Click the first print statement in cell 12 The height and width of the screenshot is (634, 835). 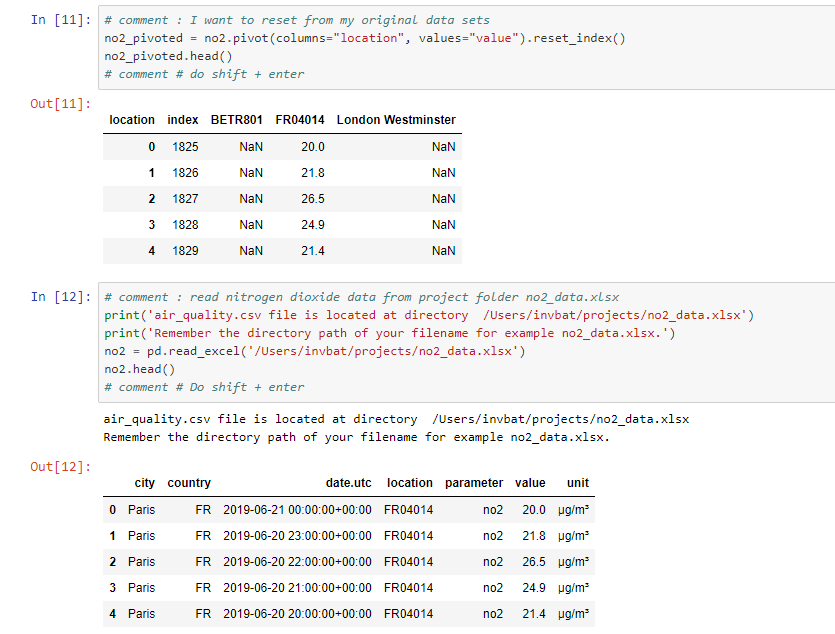click(429, 315)
